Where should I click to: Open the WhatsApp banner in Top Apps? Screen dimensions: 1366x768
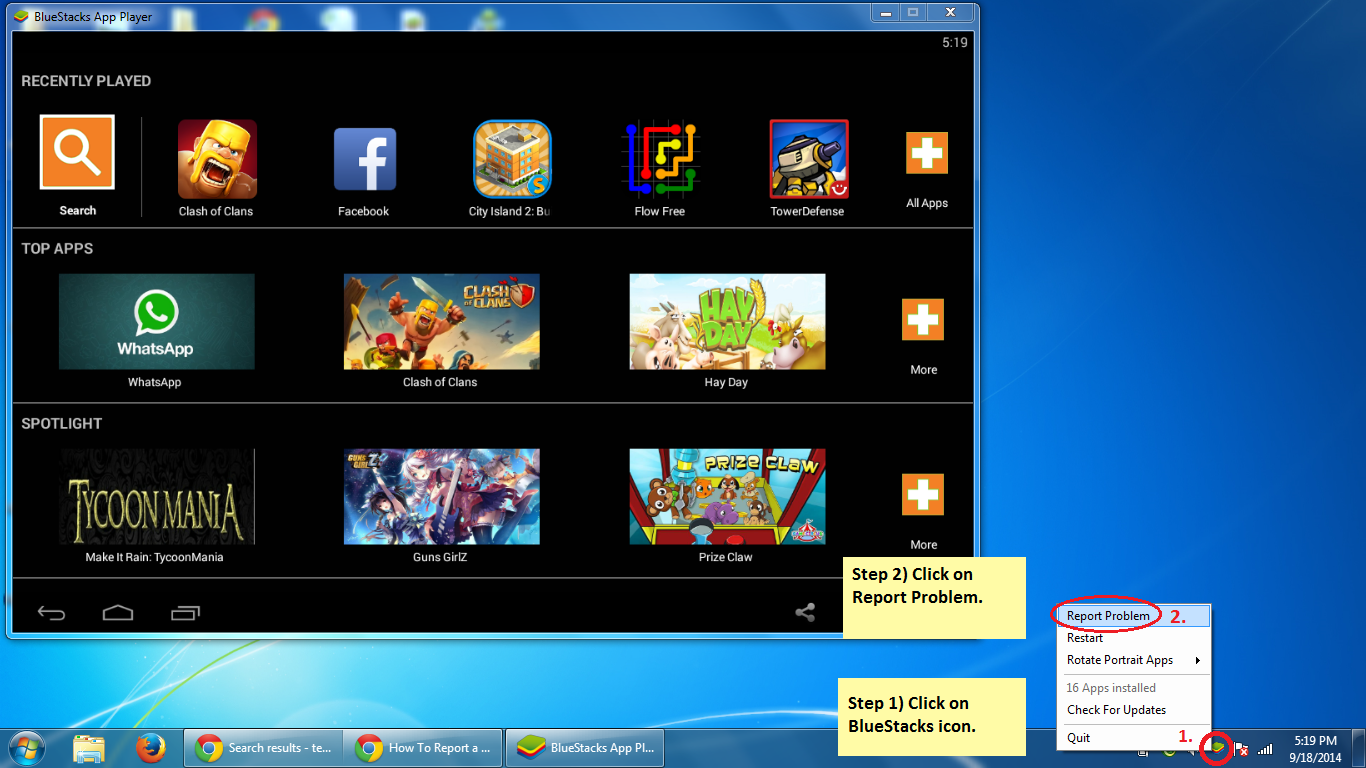pyautogui.click(x=156, y=322)
